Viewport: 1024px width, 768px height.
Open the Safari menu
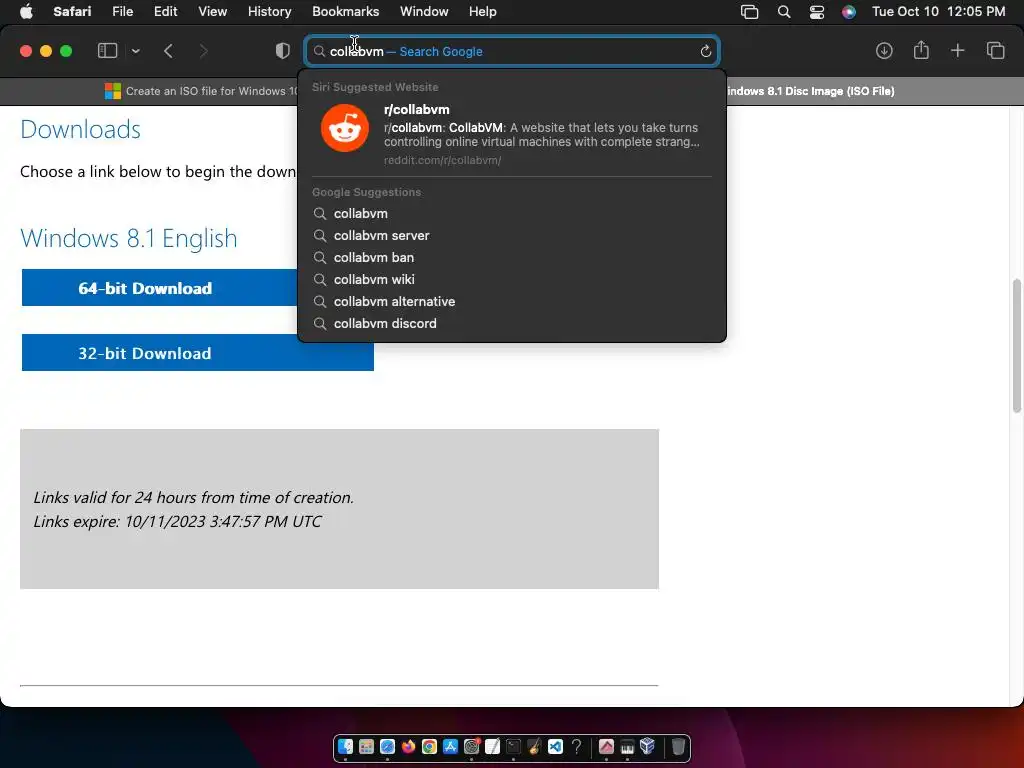pyautogui.click(x=72, y=12)
